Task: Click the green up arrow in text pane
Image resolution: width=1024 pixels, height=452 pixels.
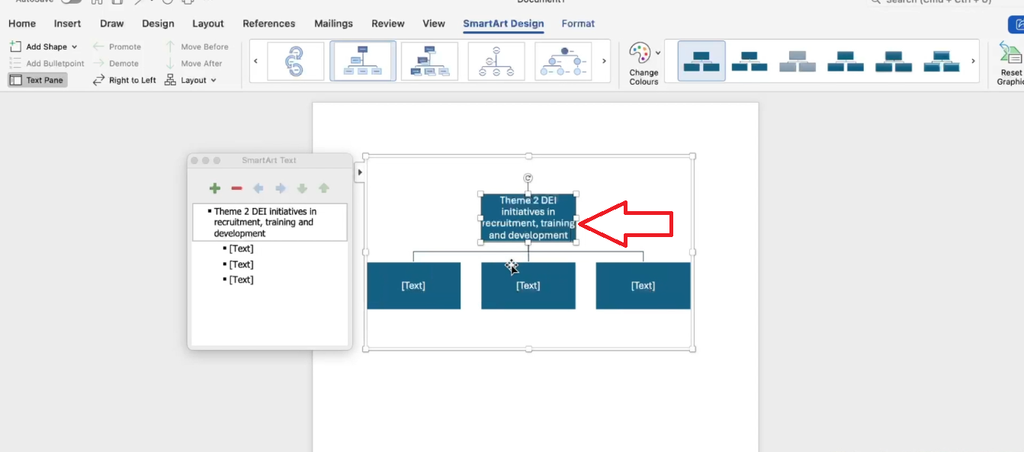Action: click(324, 188)
